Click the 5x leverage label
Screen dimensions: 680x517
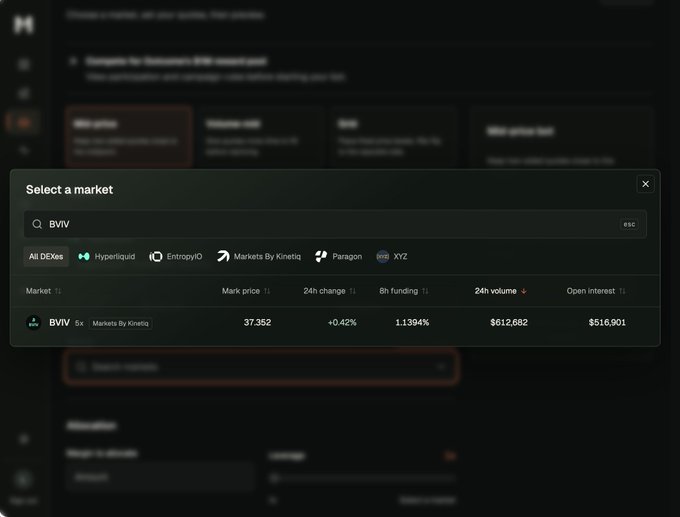79,323
